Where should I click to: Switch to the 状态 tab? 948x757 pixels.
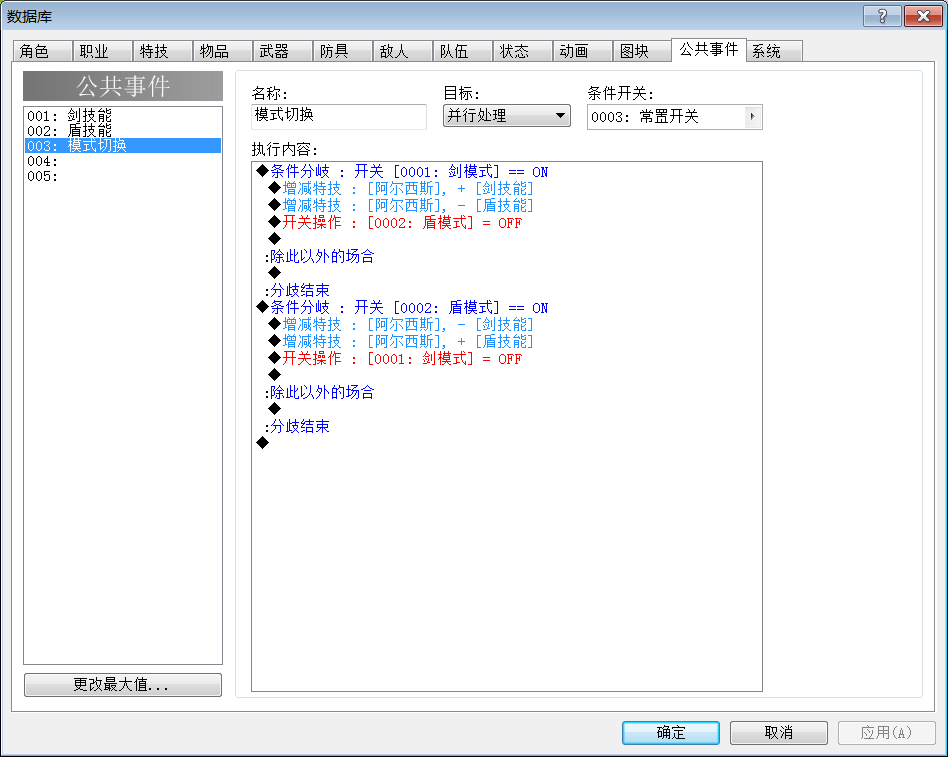522,51
